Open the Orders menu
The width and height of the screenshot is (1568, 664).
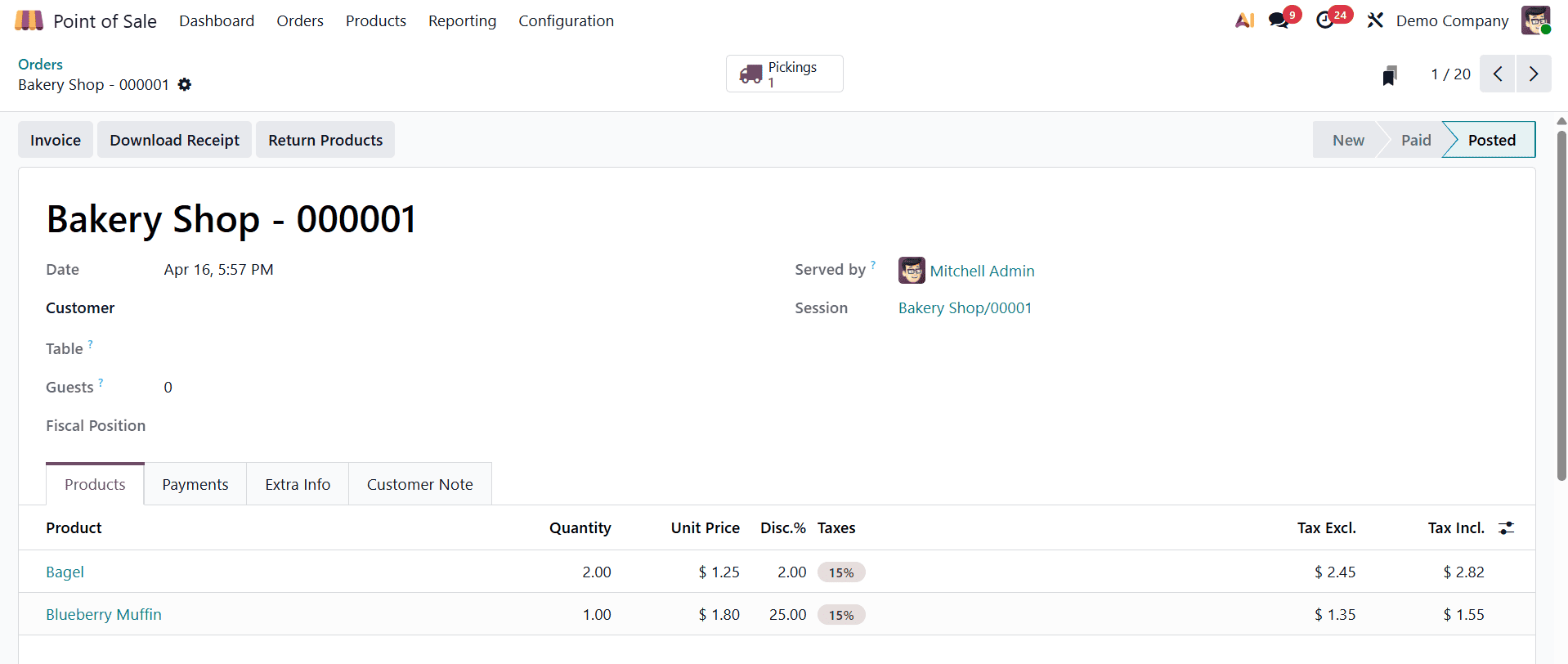point(300,20)
